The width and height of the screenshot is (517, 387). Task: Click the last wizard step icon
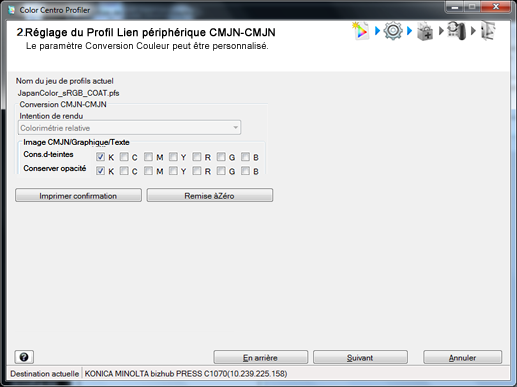[x=488, y=31]
